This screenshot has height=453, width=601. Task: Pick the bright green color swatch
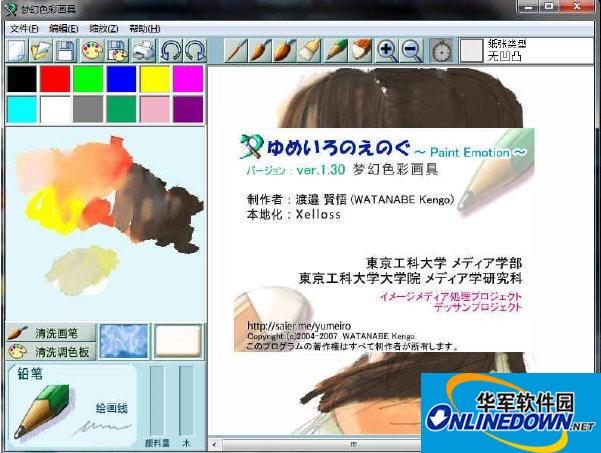[88, 79]
